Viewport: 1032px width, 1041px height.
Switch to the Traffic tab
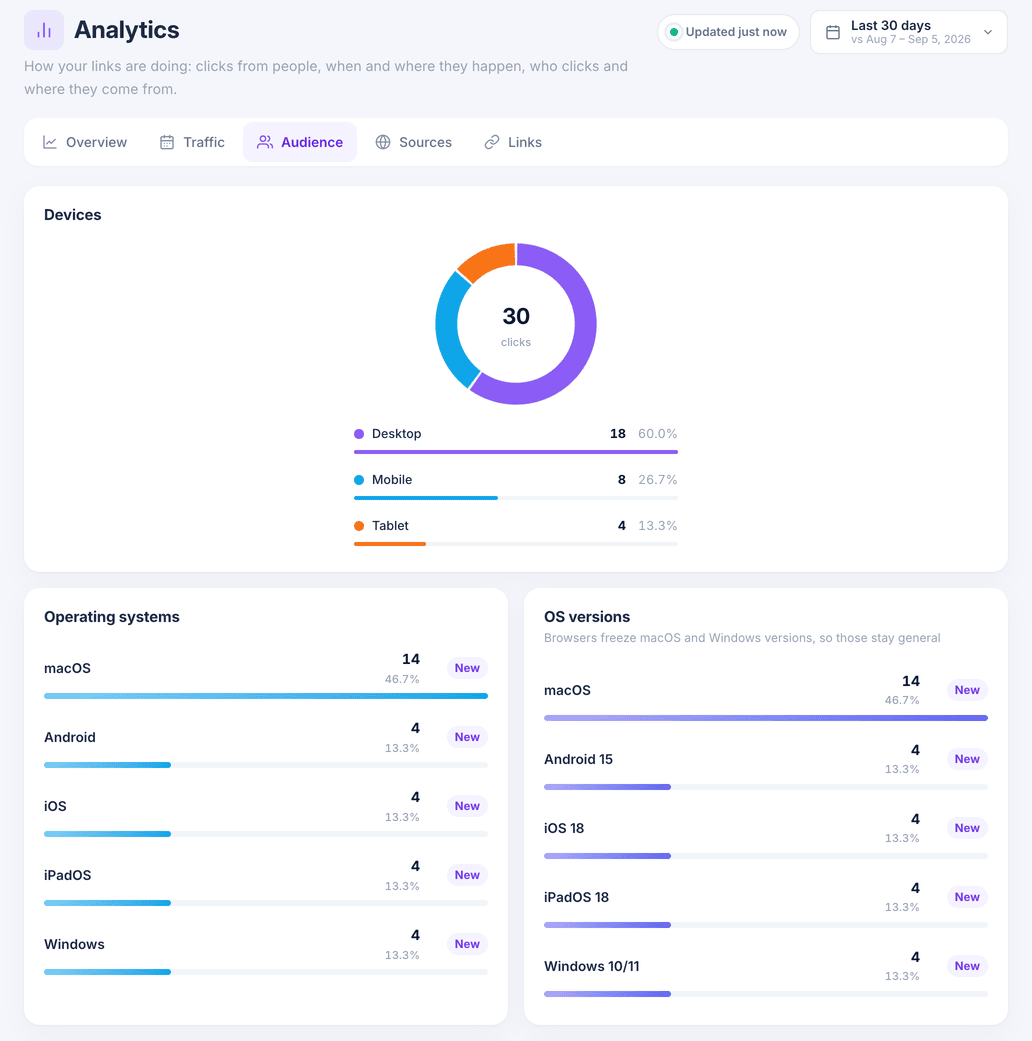[192, 142]
